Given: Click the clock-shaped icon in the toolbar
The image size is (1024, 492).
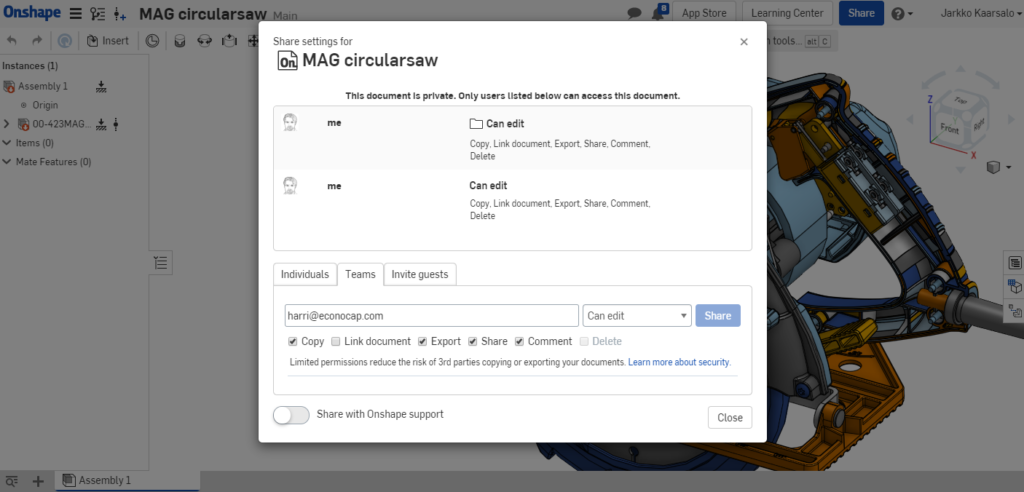Looking at the screenshot, I should pyautogui.click(x=152, y=41).
